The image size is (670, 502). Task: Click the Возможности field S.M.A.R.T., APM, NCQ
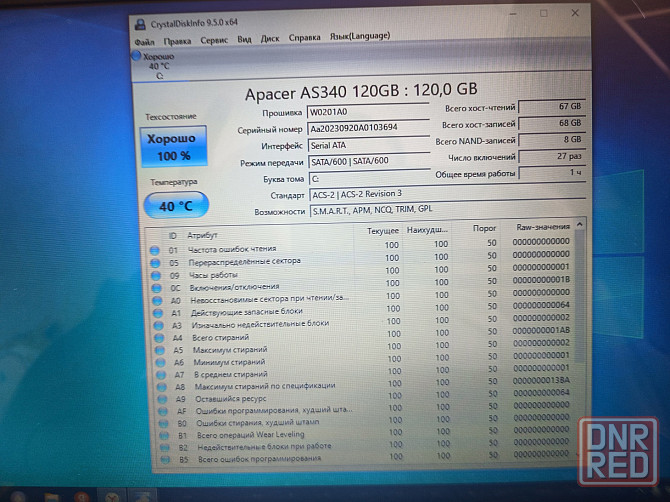(x=447, y=209)
